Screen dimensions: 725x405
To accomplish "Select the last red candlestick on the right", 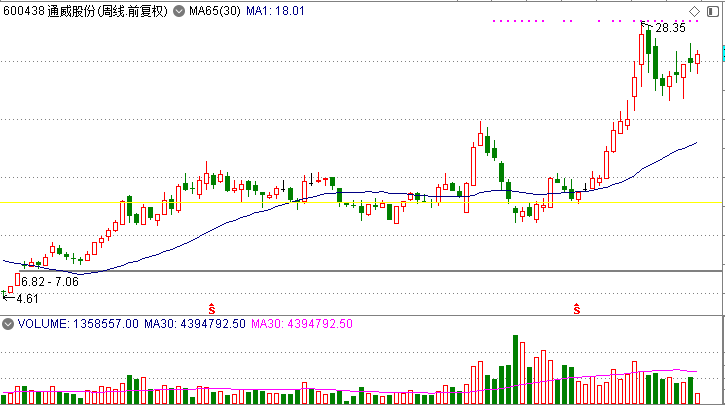I will pos(698,59).
